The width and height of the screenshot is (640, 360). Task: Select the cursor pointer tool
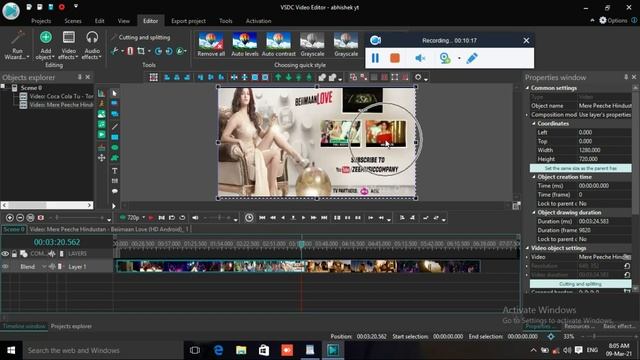115,93
